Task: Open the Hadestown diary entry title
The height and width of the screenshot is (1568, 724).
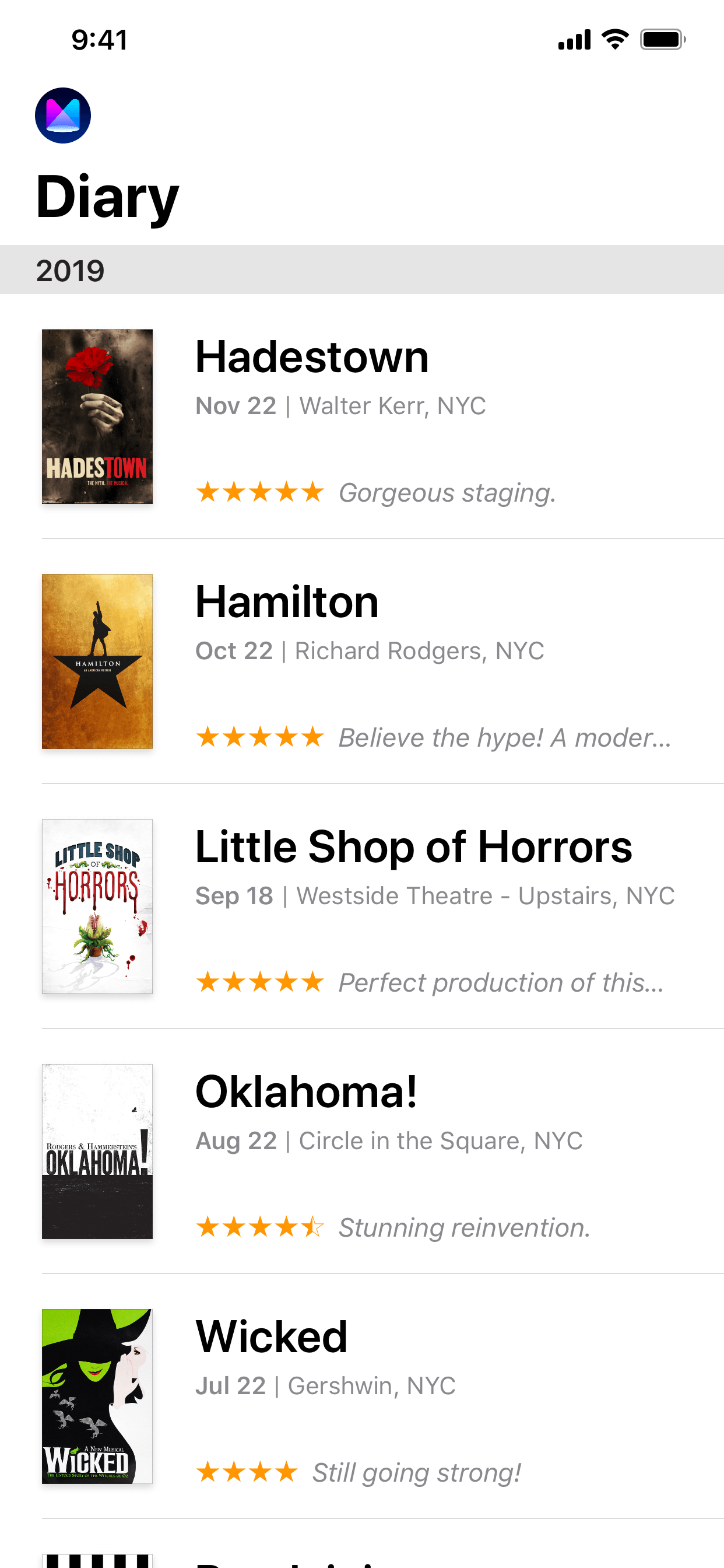Action: [x=312, y=356]
